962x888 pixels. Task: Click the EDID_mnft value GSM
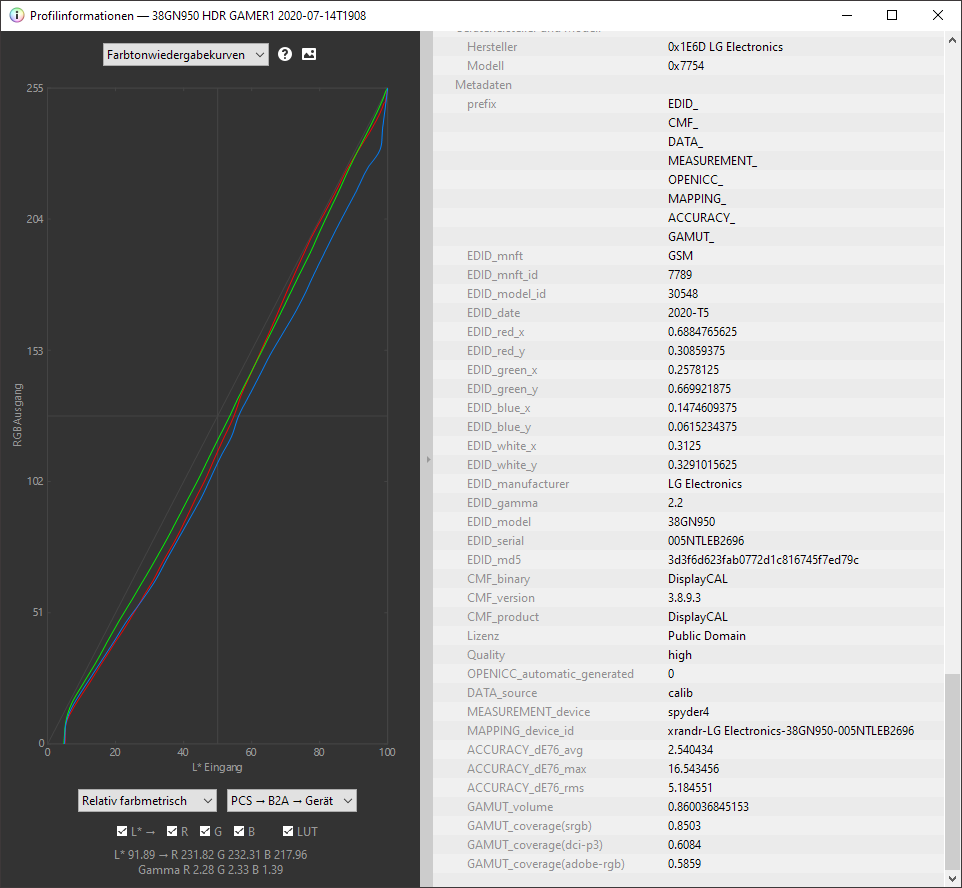680,256
